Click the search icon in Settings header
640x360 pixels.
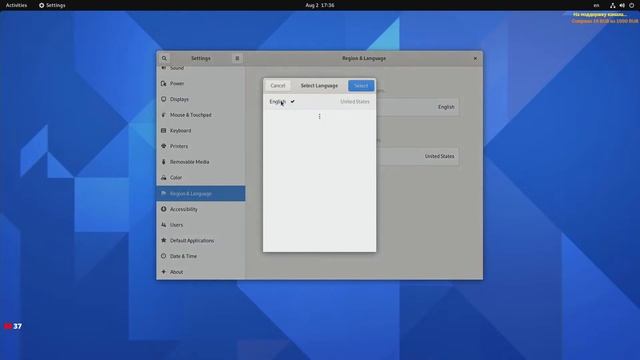(x=164, y=58)
